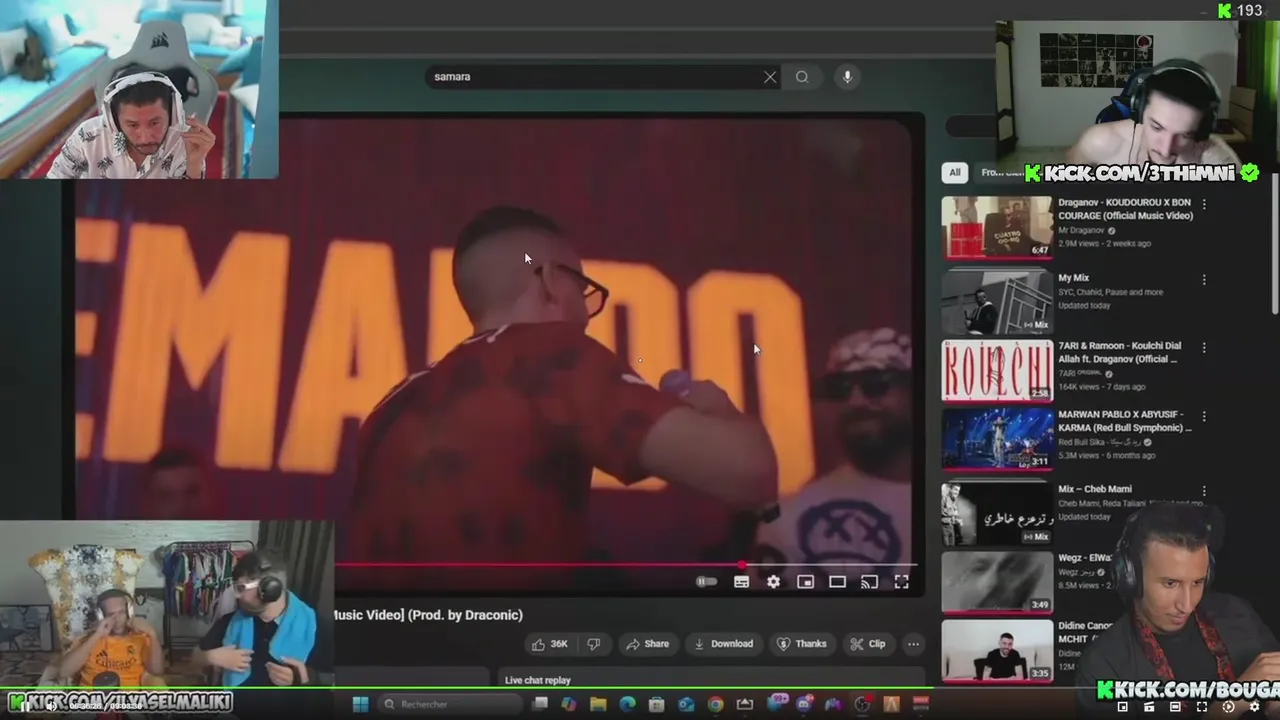
Task: Open Kick stream settings gear
Action: pyautogui.click(x=1256, y=707)
